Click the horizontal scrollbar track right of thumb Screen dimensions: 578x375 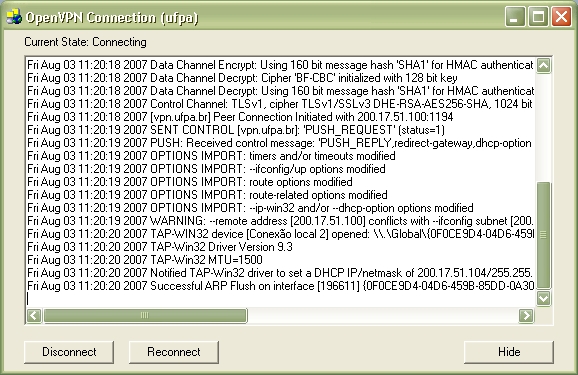[x=383, y=316]
